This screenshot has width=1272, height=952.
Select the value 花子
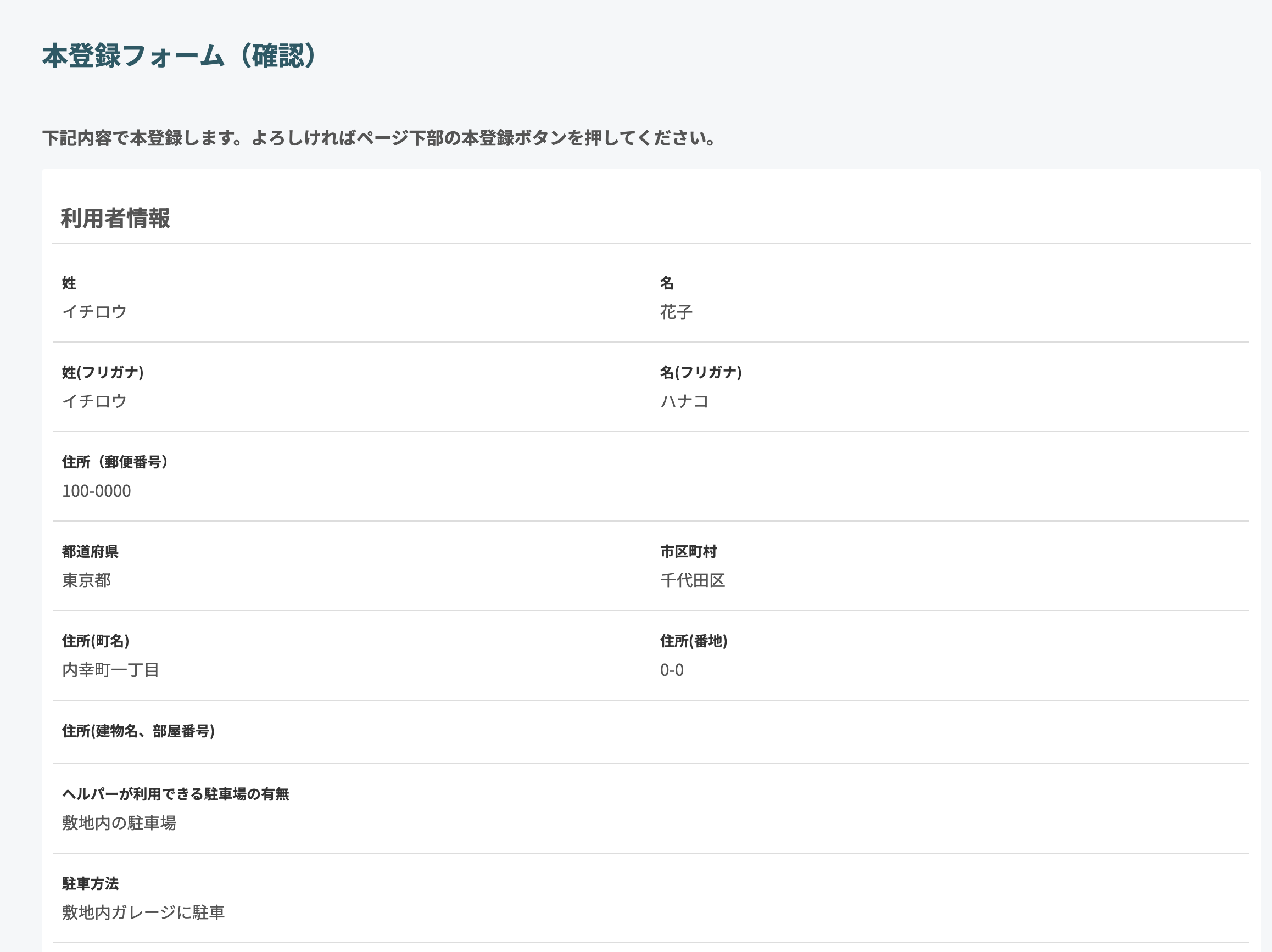[676, 312]
